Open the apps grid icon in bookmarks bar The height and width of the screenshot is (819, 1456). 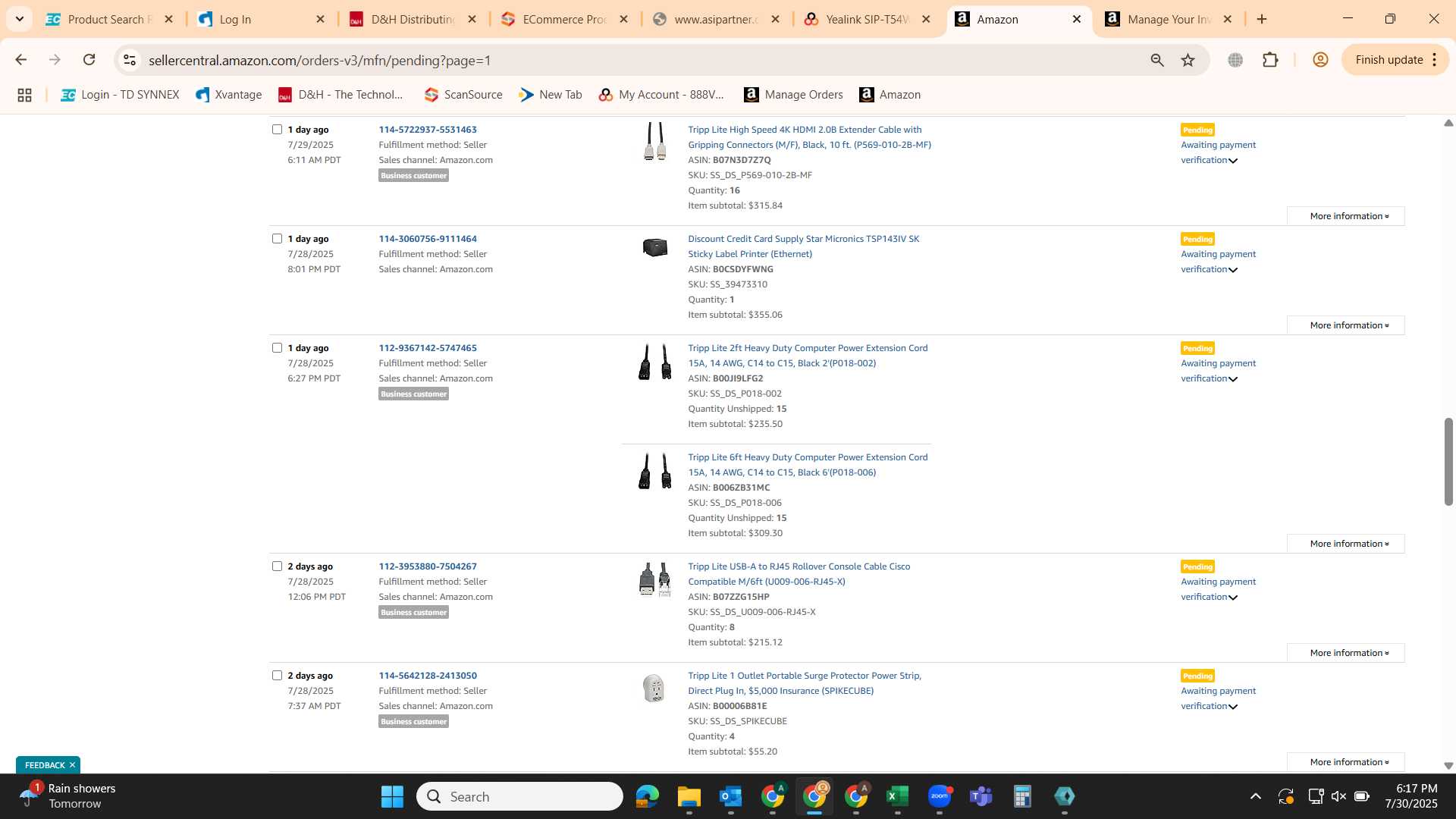click(24, 95)
